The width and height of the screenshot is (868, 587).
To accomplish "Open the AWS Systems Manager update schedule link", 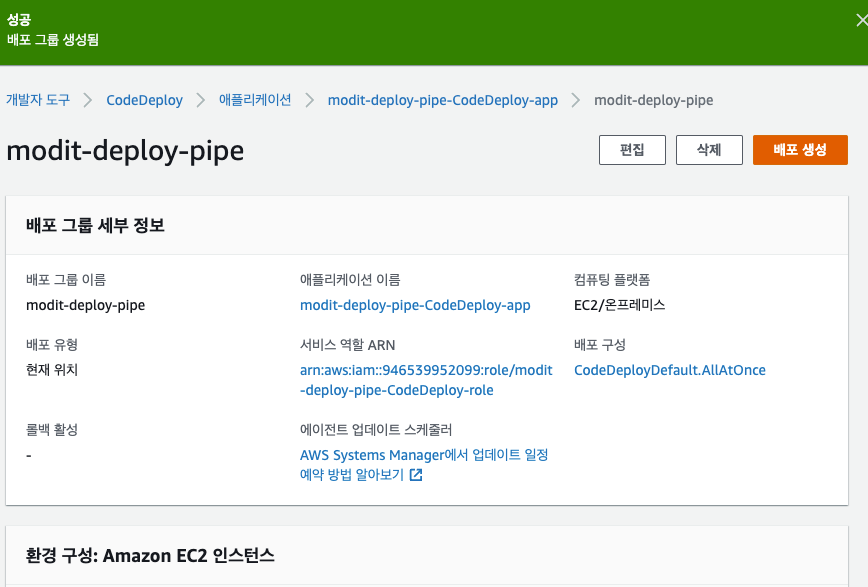I will coord(423,465).
